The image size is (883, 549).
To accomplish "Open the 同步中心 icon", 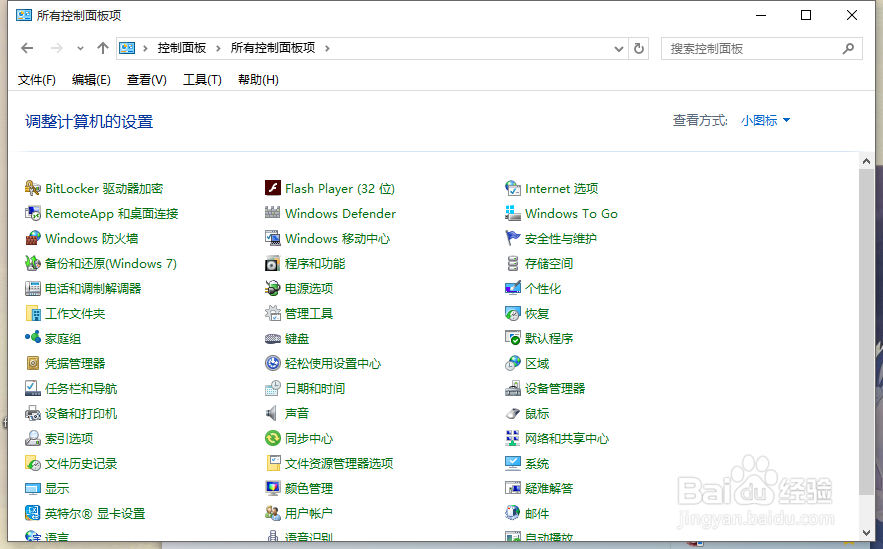I will [273, 438].
